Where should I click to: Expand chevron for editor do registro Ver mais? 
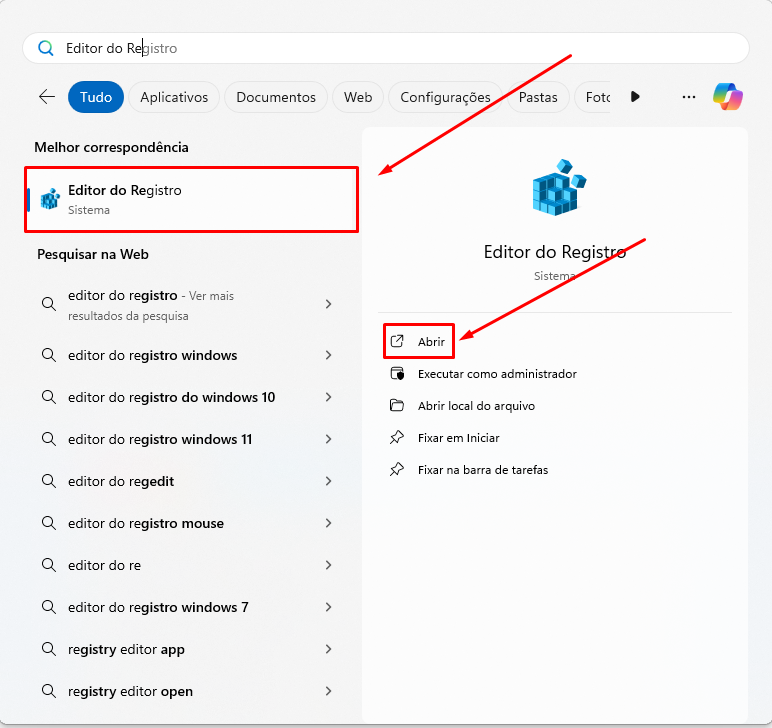pyautogui.click(x=328, y=304)
